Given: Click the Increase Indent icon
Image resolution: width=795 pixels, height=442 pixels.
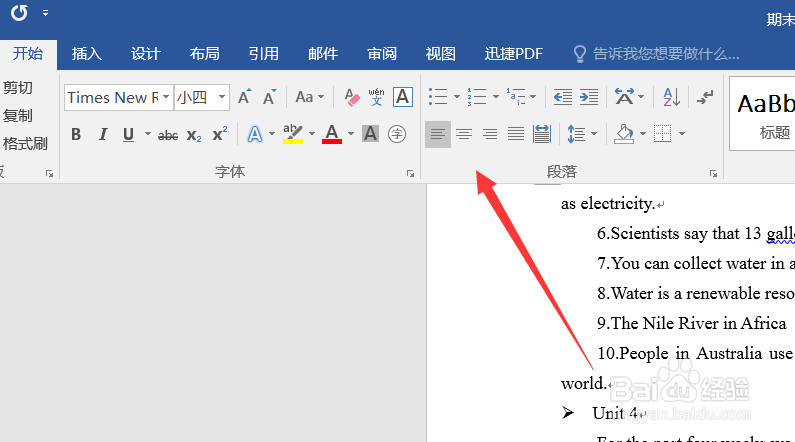Looking at the screenshot, I should (589, 96).
